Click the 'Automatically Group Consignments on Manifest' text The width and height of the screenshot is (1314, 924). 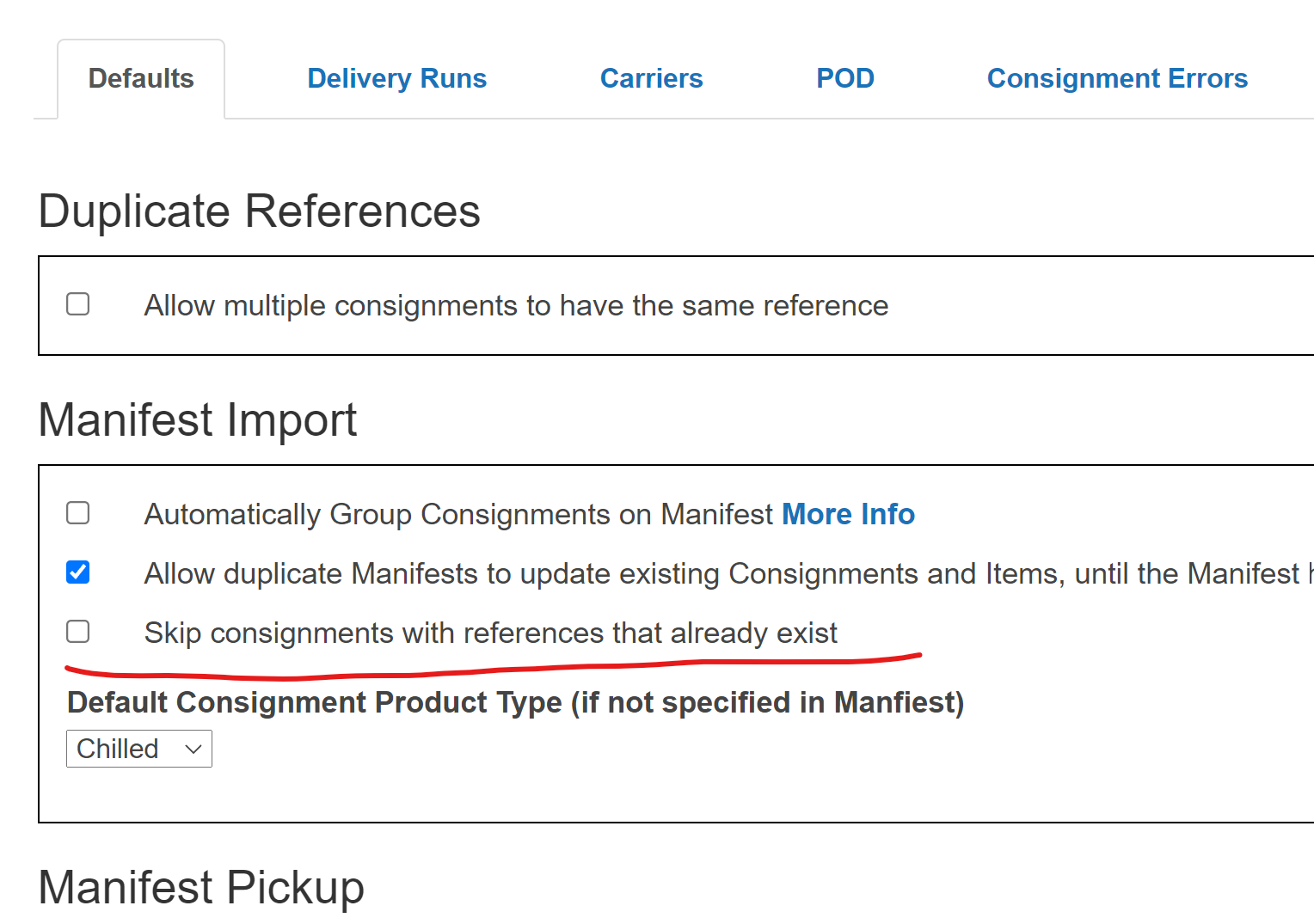coord(458,514)
